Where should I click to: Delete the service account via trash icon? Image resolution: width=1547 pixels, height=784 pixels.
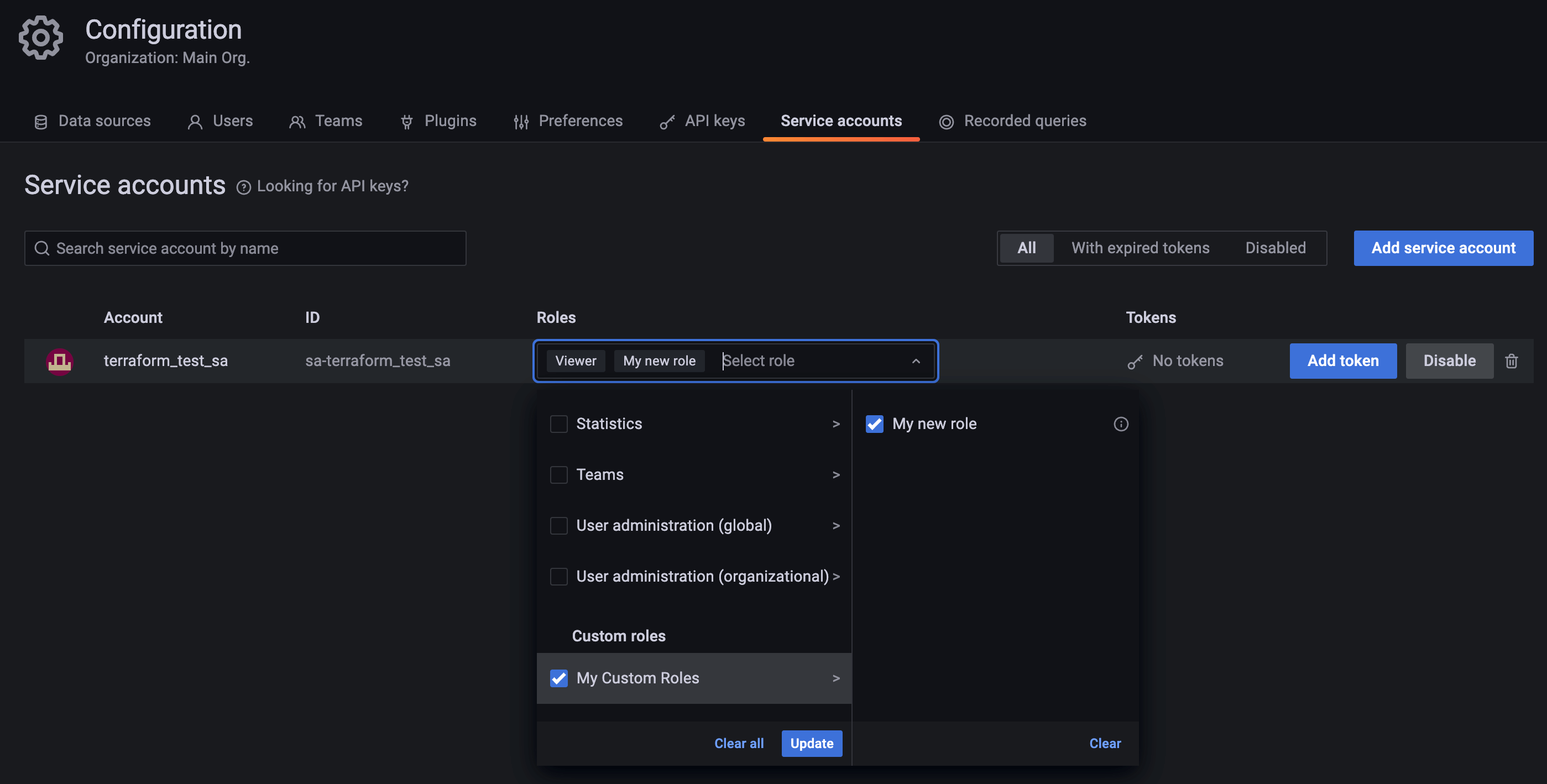[1512, 360]
